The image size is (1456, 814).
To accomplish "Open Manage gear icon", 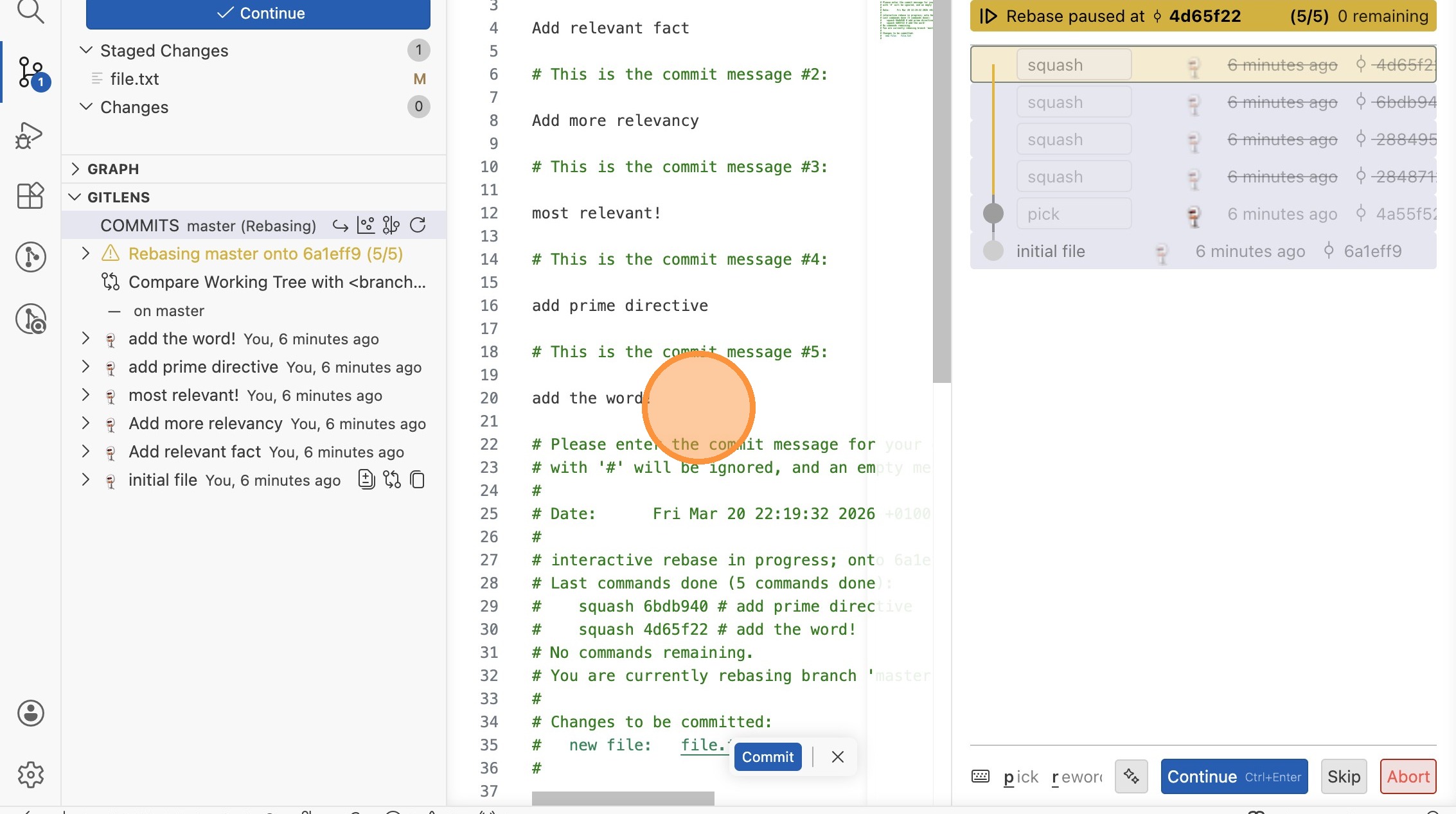I will coord(30,775).
